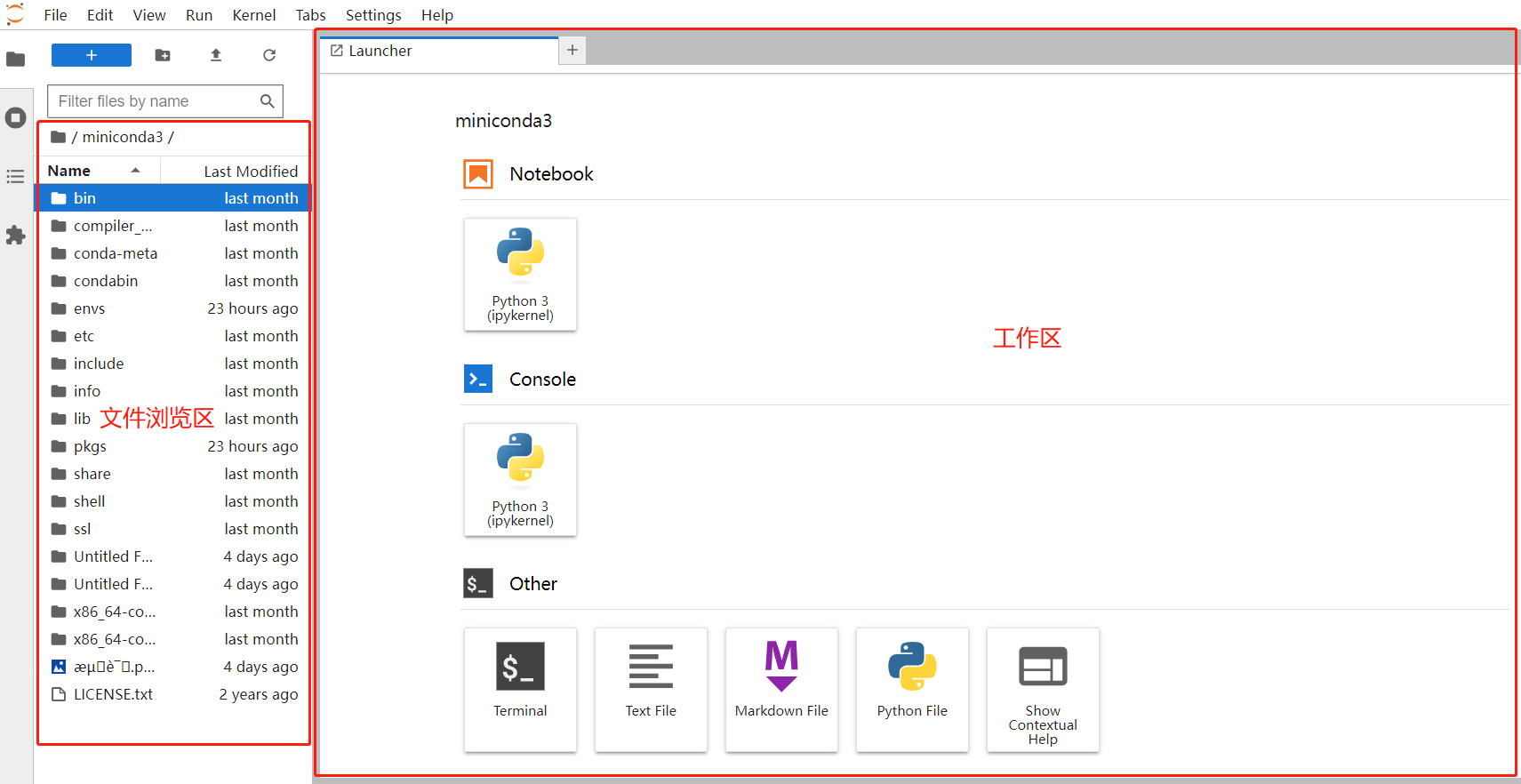The height and width of the screenshot is (784, 1521).
Task: Launch Python 3 (ipykernel) Notebook
Action: [x=520, y=275]
